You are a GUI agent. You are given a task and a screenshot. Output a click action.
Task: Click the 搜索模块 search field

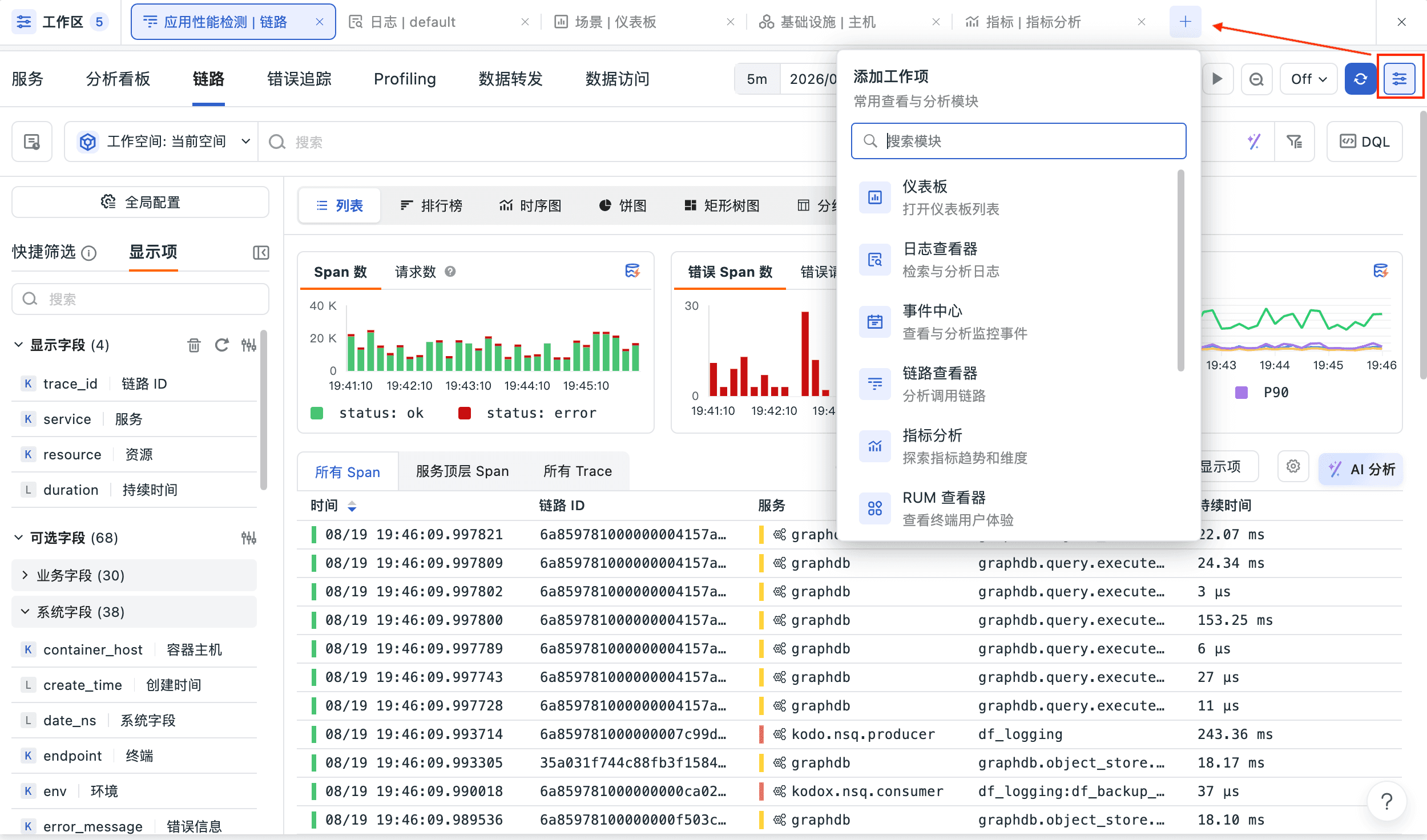click(1018, 141)
